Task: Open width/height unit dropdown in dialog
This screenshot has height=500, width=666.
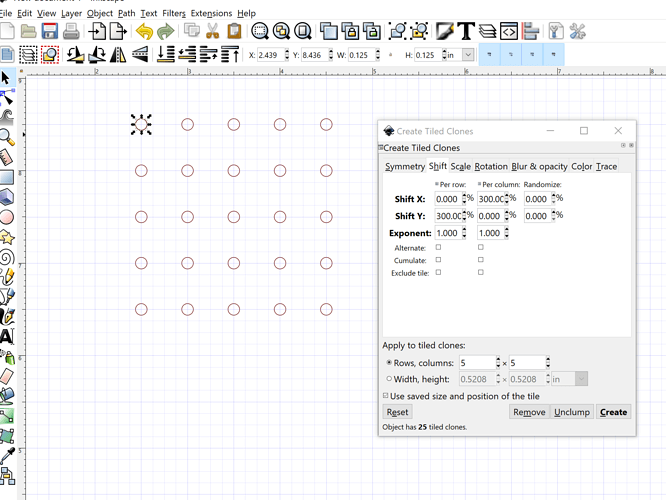Action: click(x=581, y=379)
